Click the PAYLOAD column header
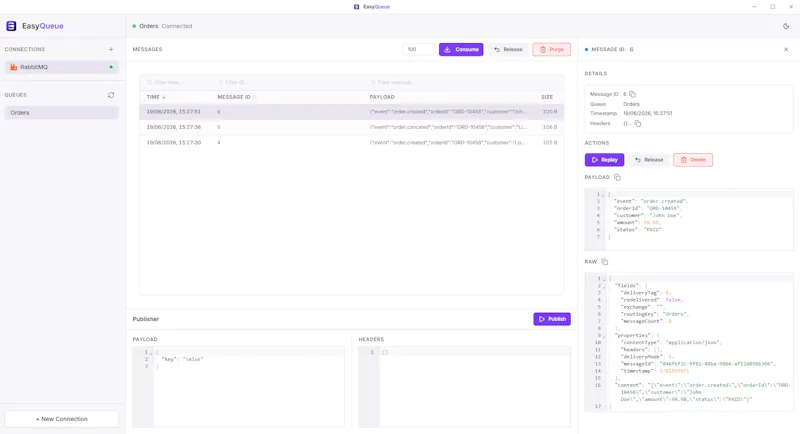Screen dimensions: 800x434 point(382,97)
